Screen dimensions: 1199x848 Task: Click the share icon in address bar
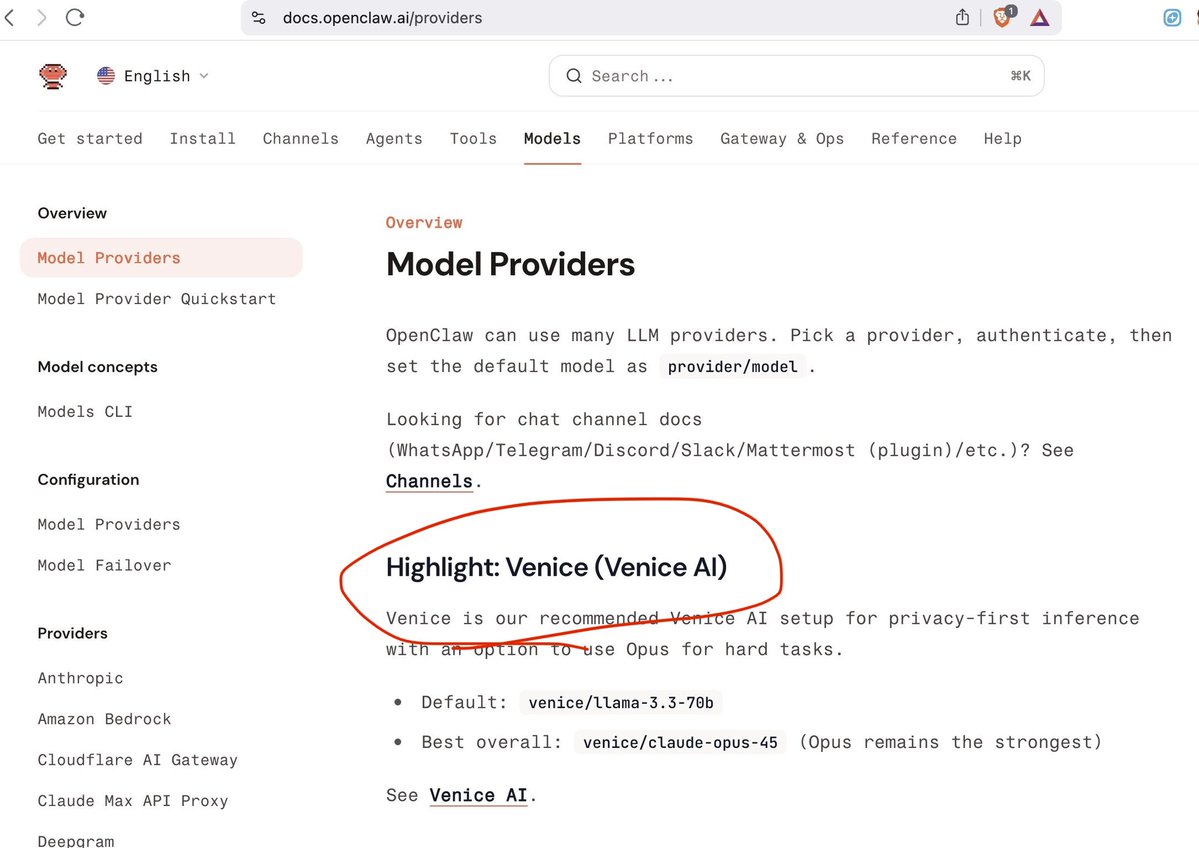pos(962,17)
